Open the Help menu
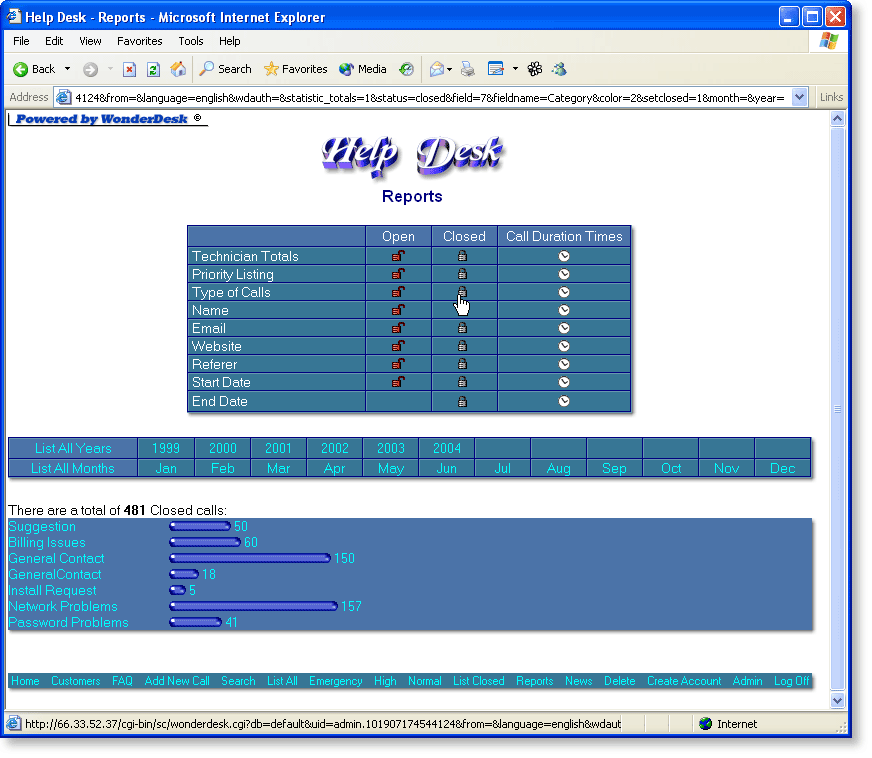 pos(229,41)
